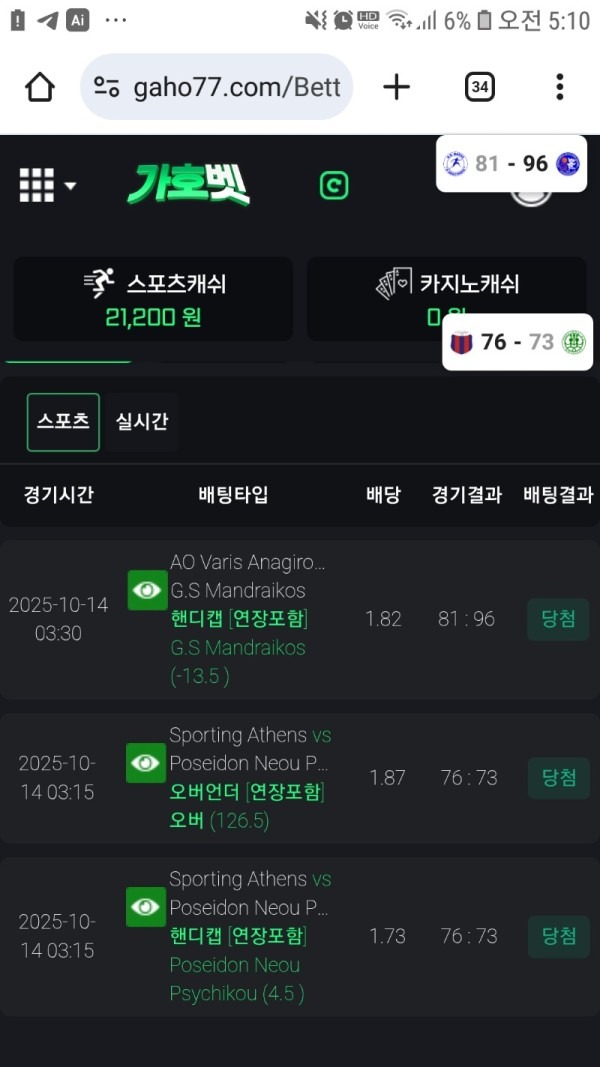Tap 당첨 result for G.S Mandraikos bet

click(x=558, y=619)
